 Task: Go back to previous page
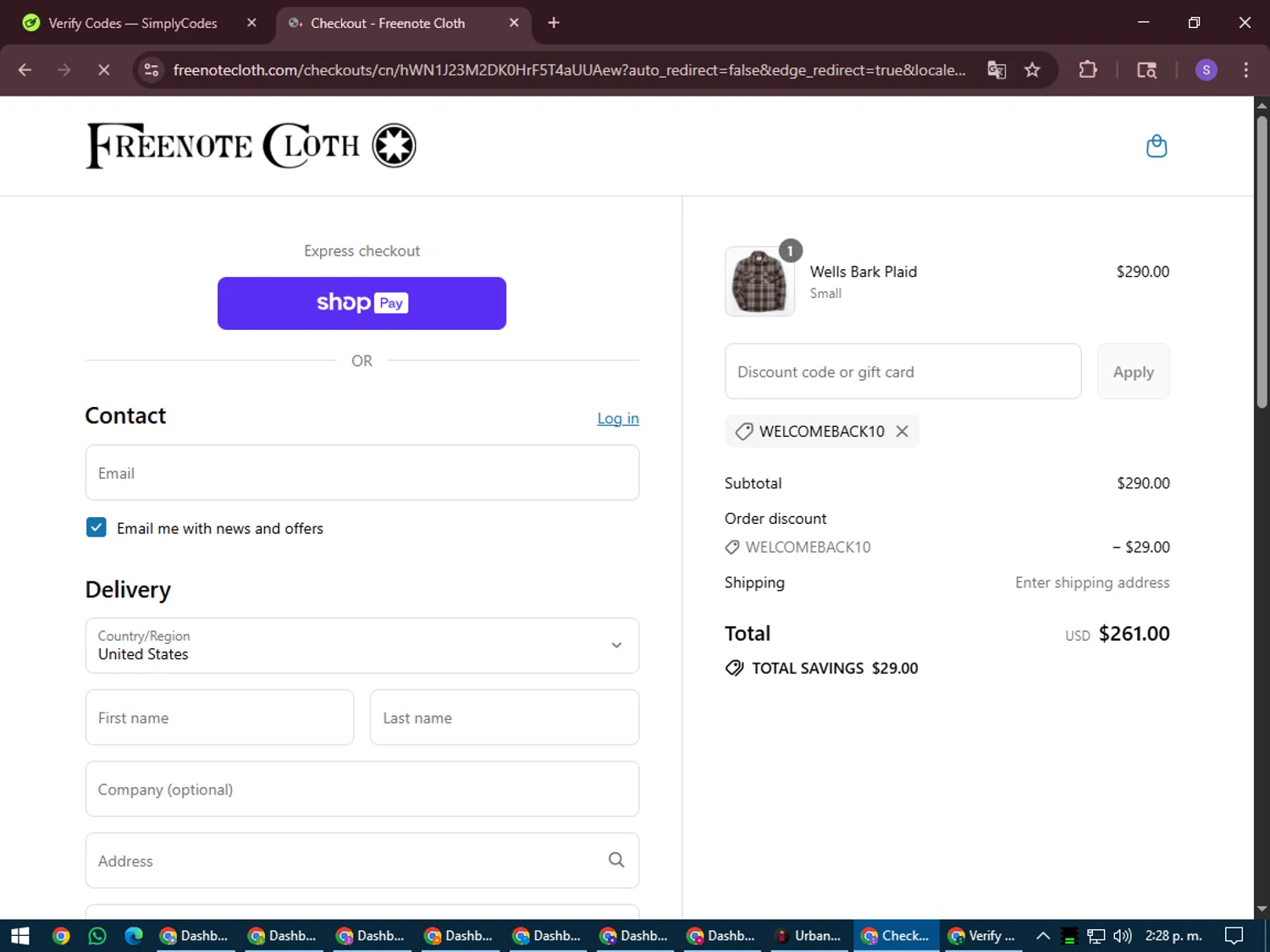25,70
